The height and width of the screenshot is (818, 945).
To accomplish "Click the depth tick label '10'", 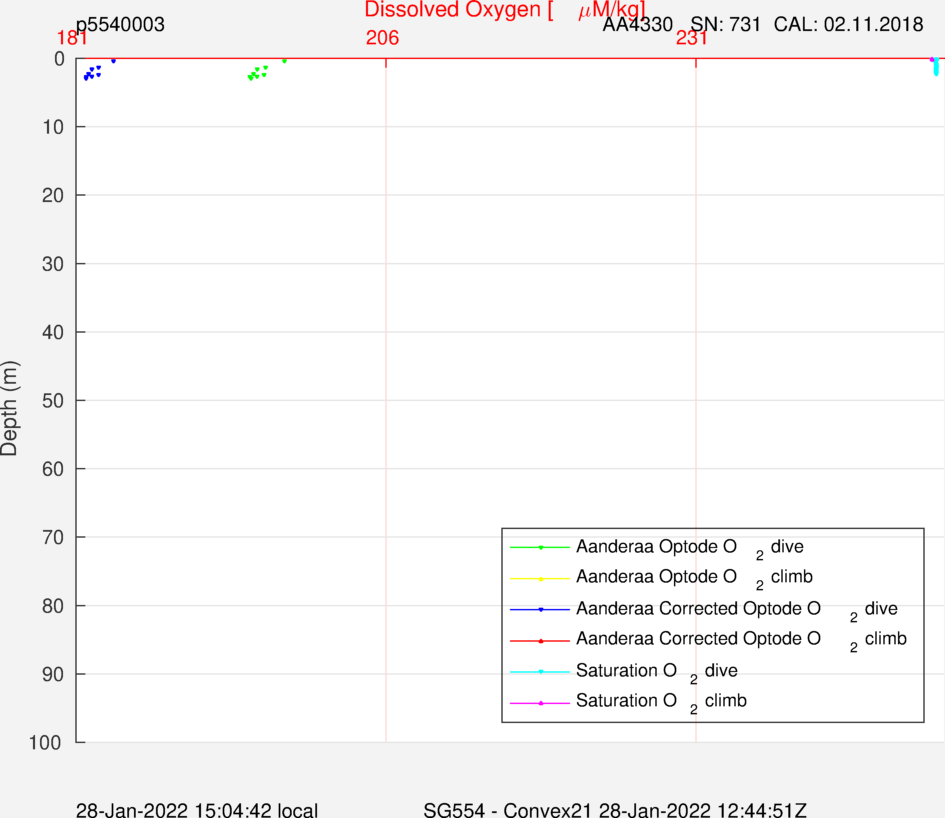I will (x=53, y=127).
